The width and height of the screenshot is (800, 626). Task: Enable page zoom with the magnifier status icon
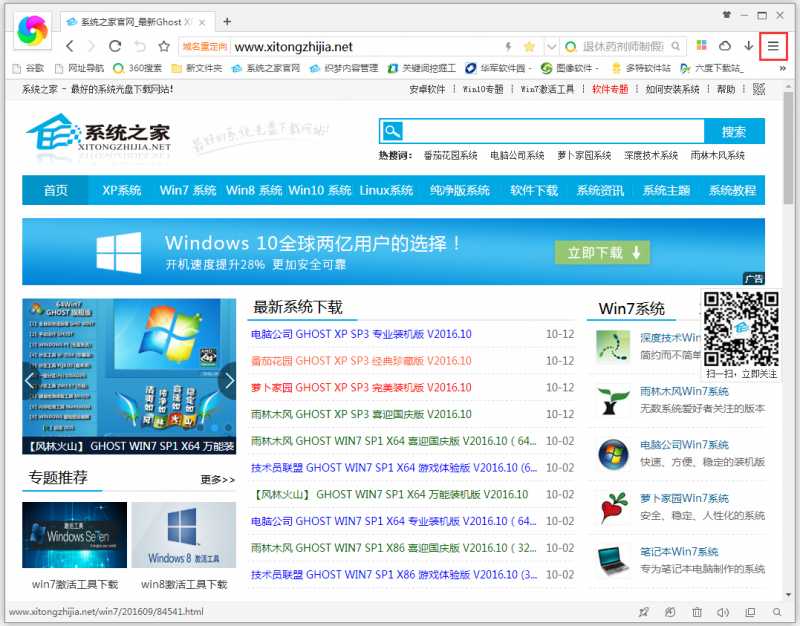778,612
